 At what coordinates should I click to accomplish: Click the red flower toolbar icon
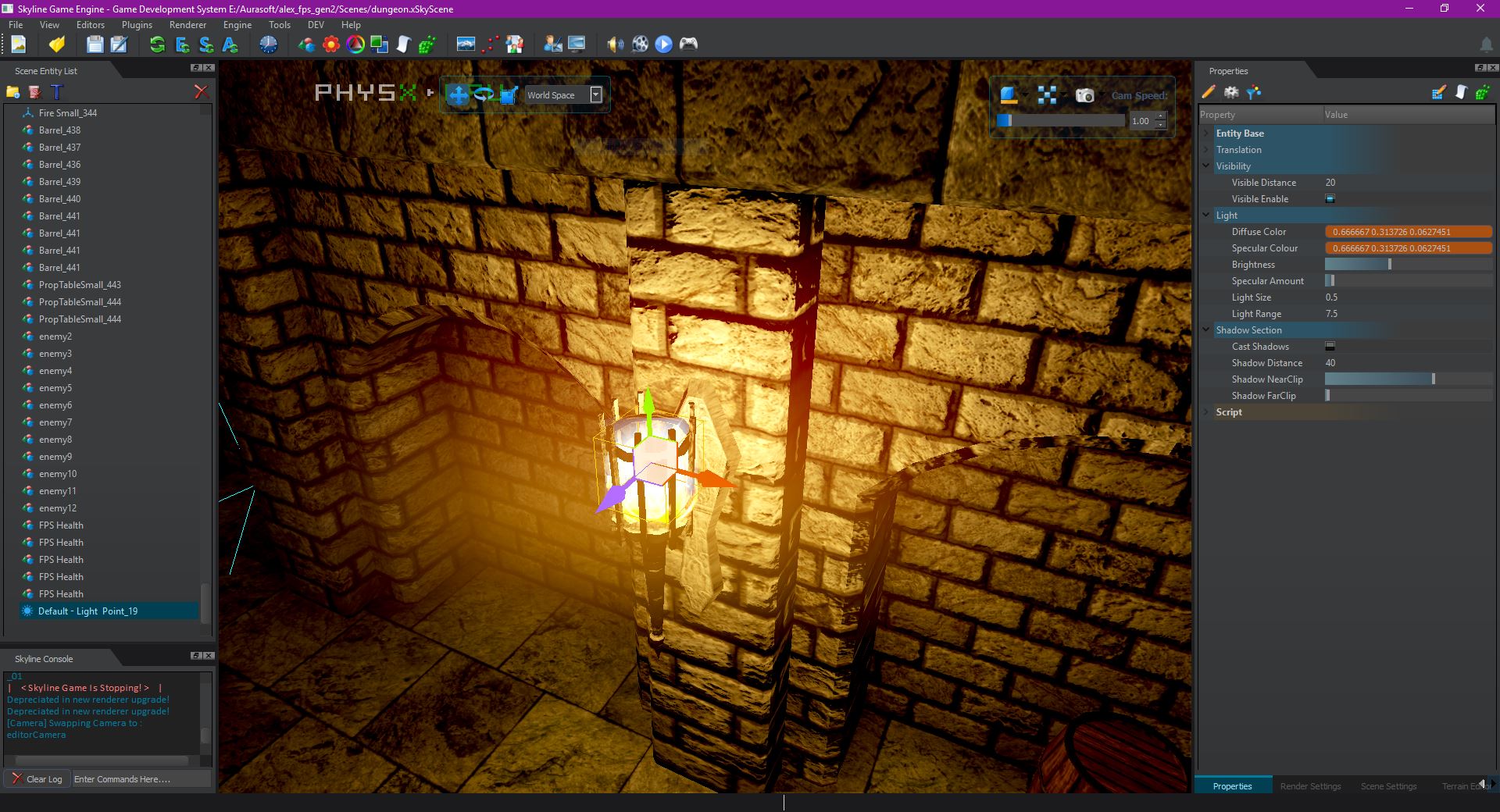(331, 45)
